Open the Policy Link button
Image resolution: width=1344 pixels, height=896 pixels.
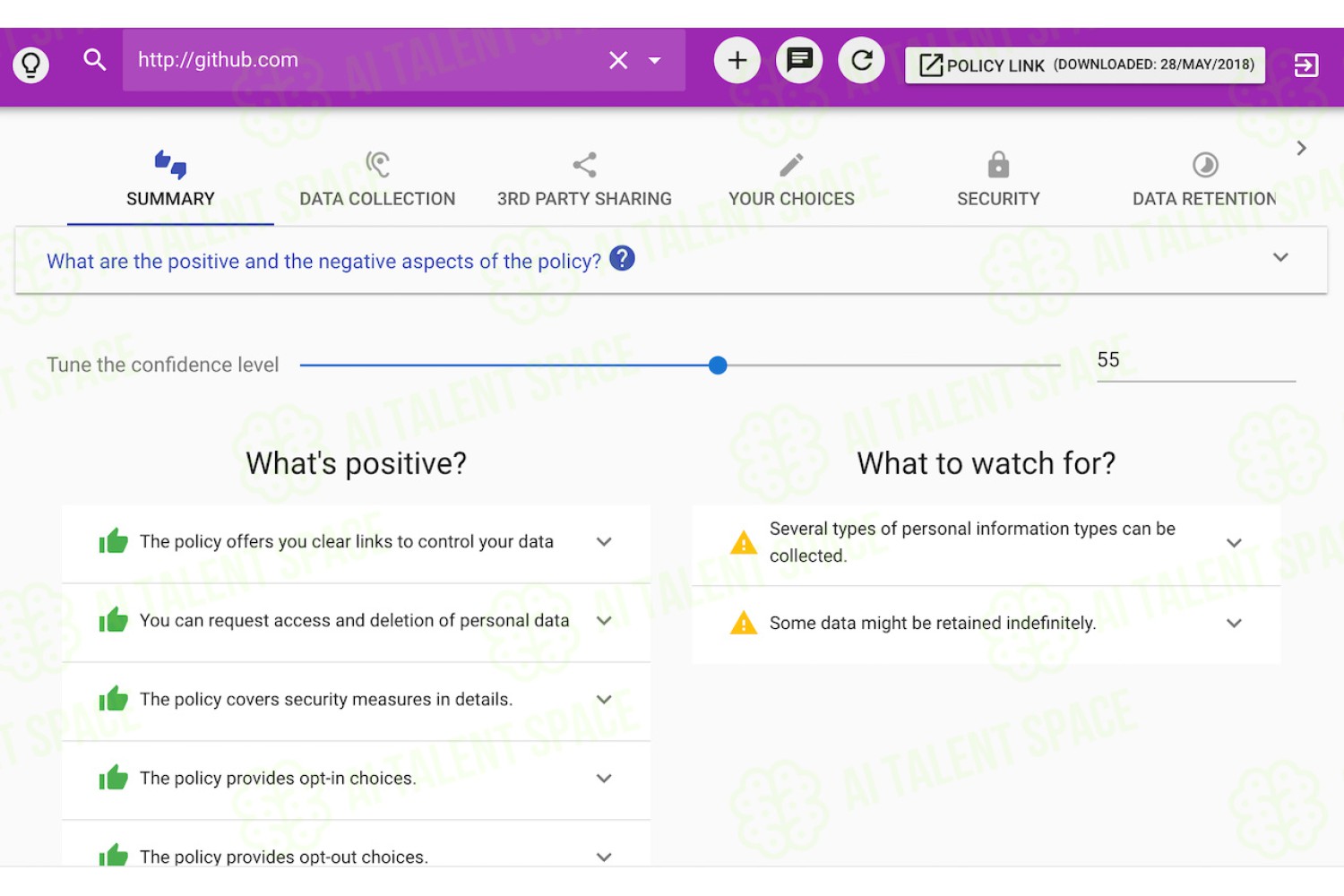[1085, 65]
